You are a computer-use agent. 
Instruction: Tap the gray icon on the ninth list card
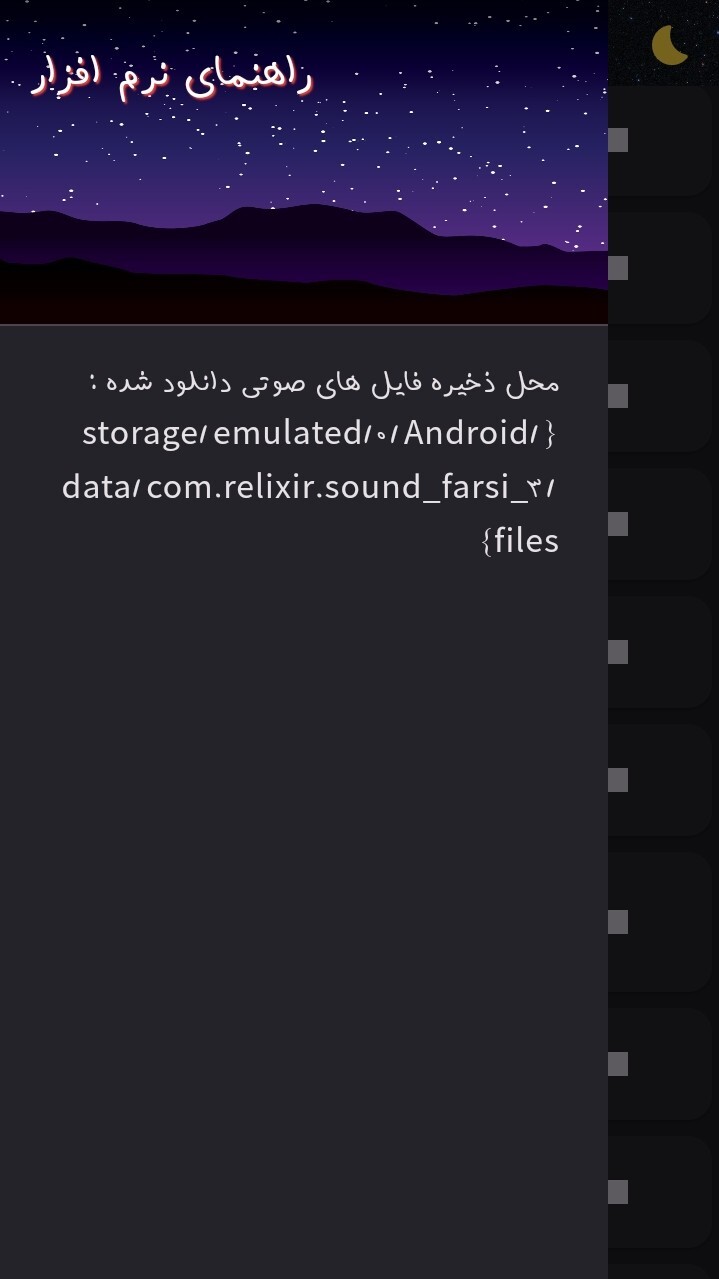pyautogui.click(x=618, y=1192)
